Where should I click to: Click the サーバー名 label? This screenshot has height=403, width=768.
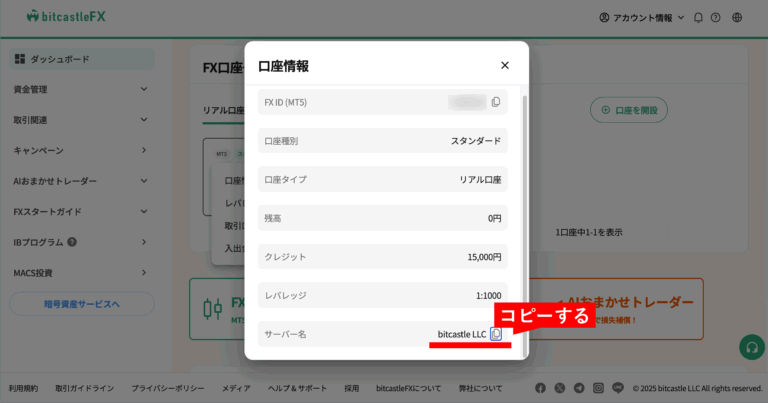click(x=285, y=334)
